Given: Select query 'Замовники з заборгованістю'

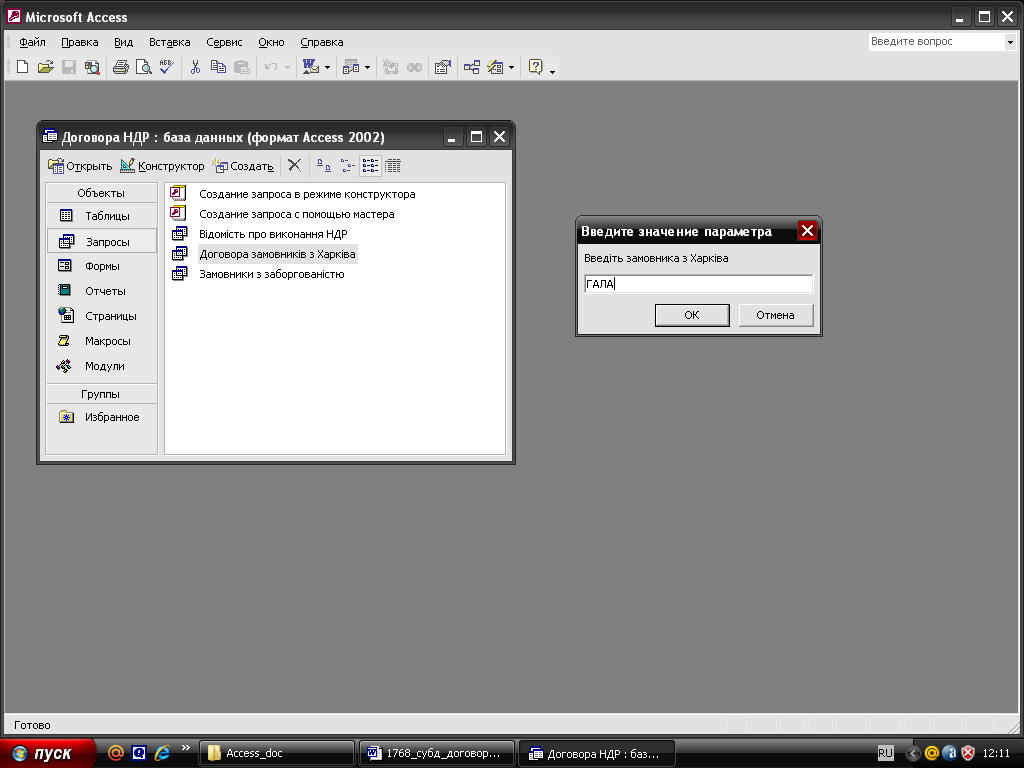Looking at the screenshot, I should point(257,274).
